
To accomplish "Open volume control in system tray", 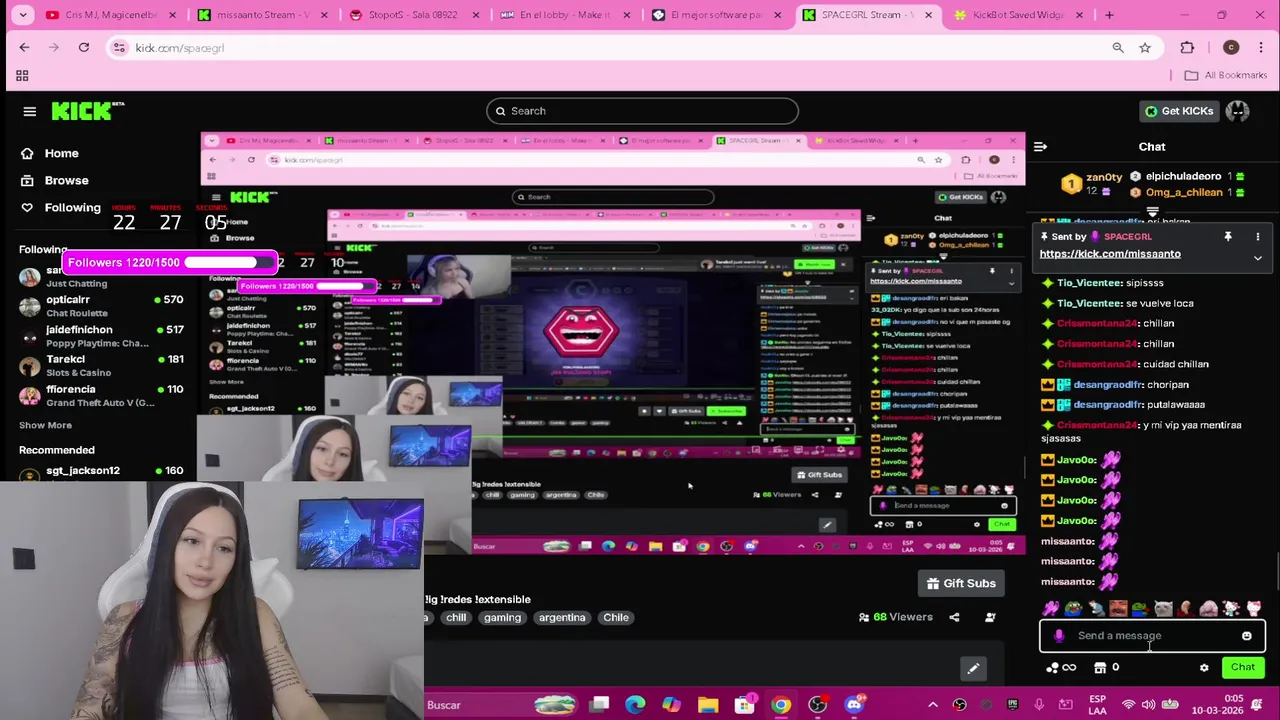I will (1150, 705).
